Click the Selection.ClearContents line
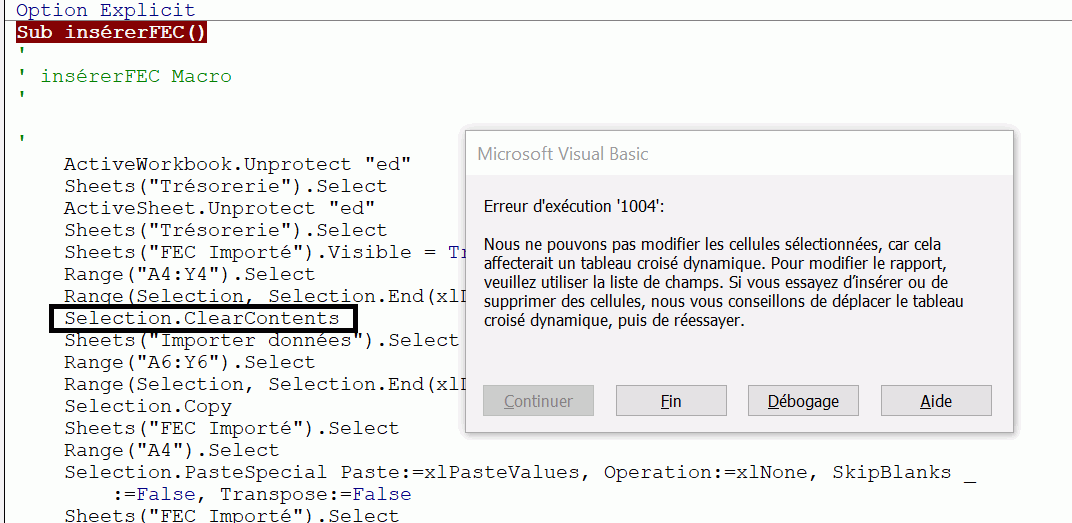The width and height of the screenshot is (1072, 523). pos(202,319)
